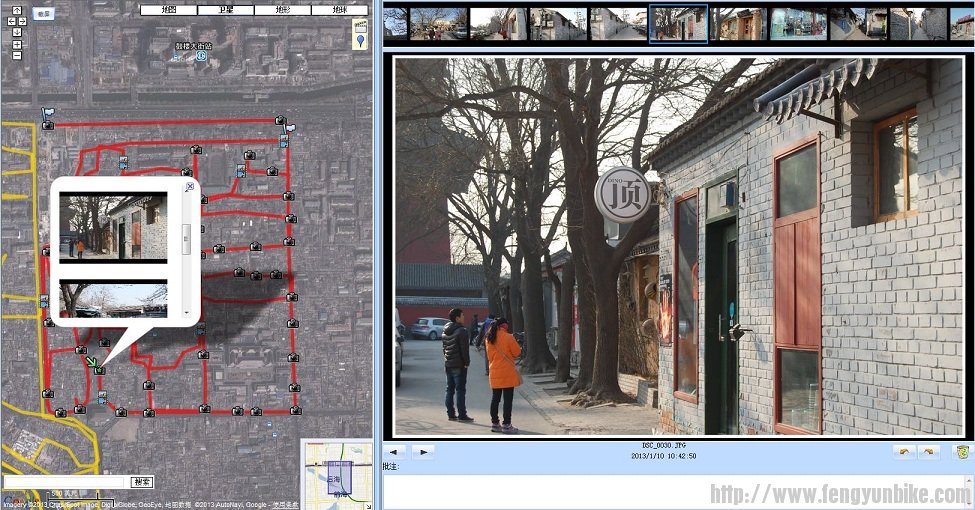Viewport: 975px width, 510px height.
Task: Close the photo popup balloon on map
Action: [x=189, y=186]
